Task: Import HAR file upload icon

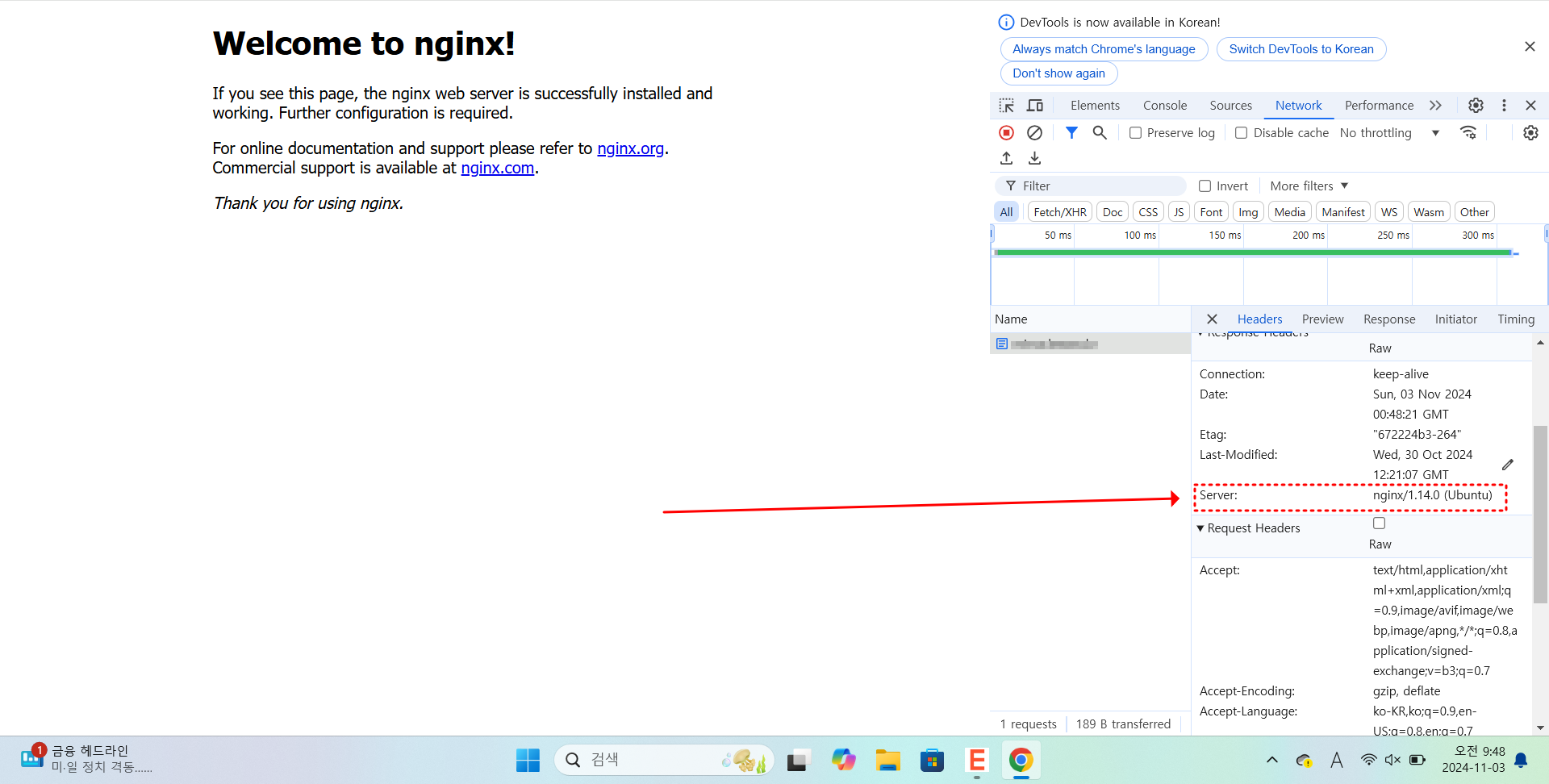Action: (x=1006, y=158)
